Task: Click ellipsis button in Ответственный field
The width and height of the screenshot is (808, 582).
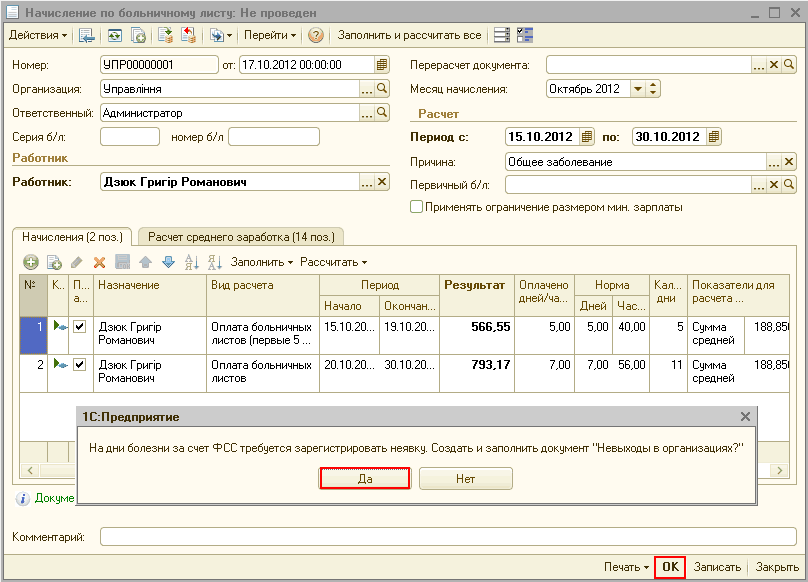Action: [367, 112]
